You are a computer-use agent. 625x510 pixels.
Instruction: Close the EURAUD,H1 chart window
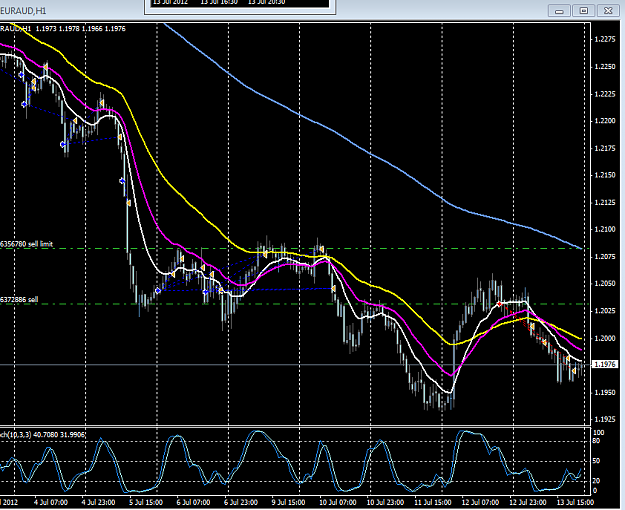608,11
